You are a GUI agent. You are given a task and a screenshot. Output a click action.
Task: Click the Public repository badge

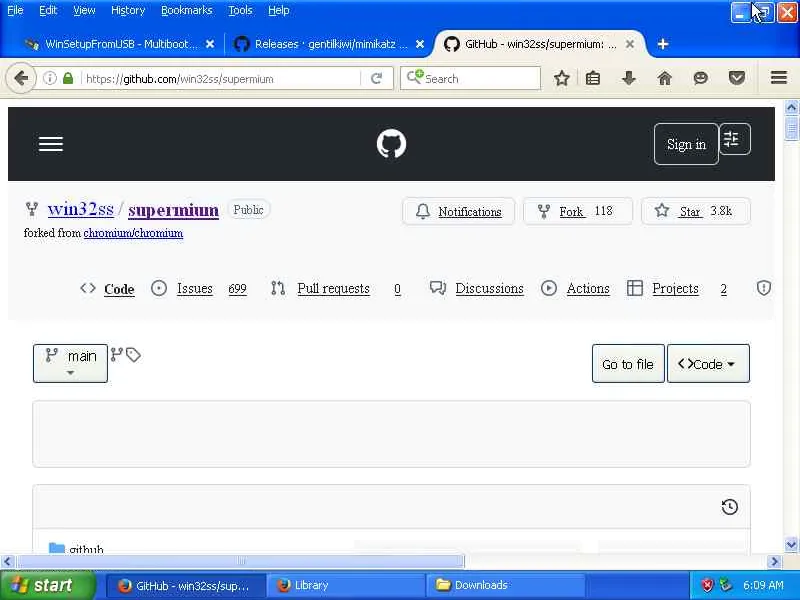248,210
